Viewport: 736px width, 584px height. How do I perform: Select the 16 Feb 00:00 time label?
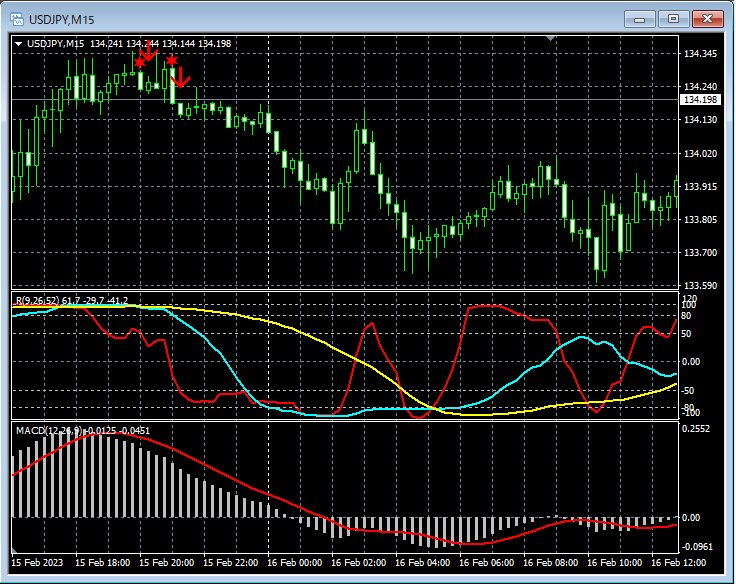tap(297, 563)
